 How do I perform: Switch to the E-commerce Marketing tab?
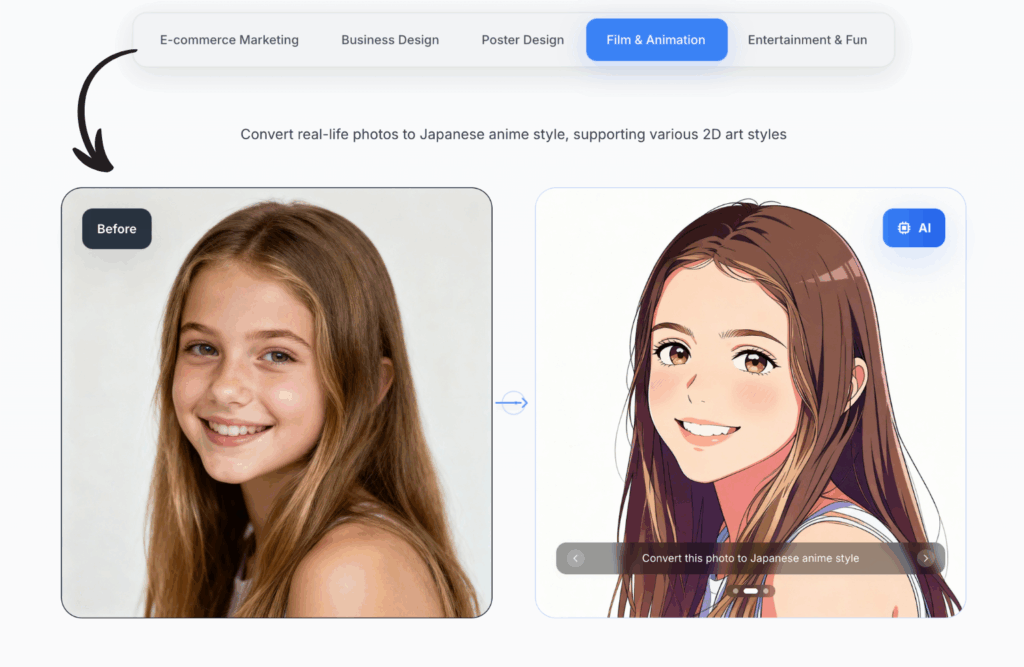(x=228, y=39)
